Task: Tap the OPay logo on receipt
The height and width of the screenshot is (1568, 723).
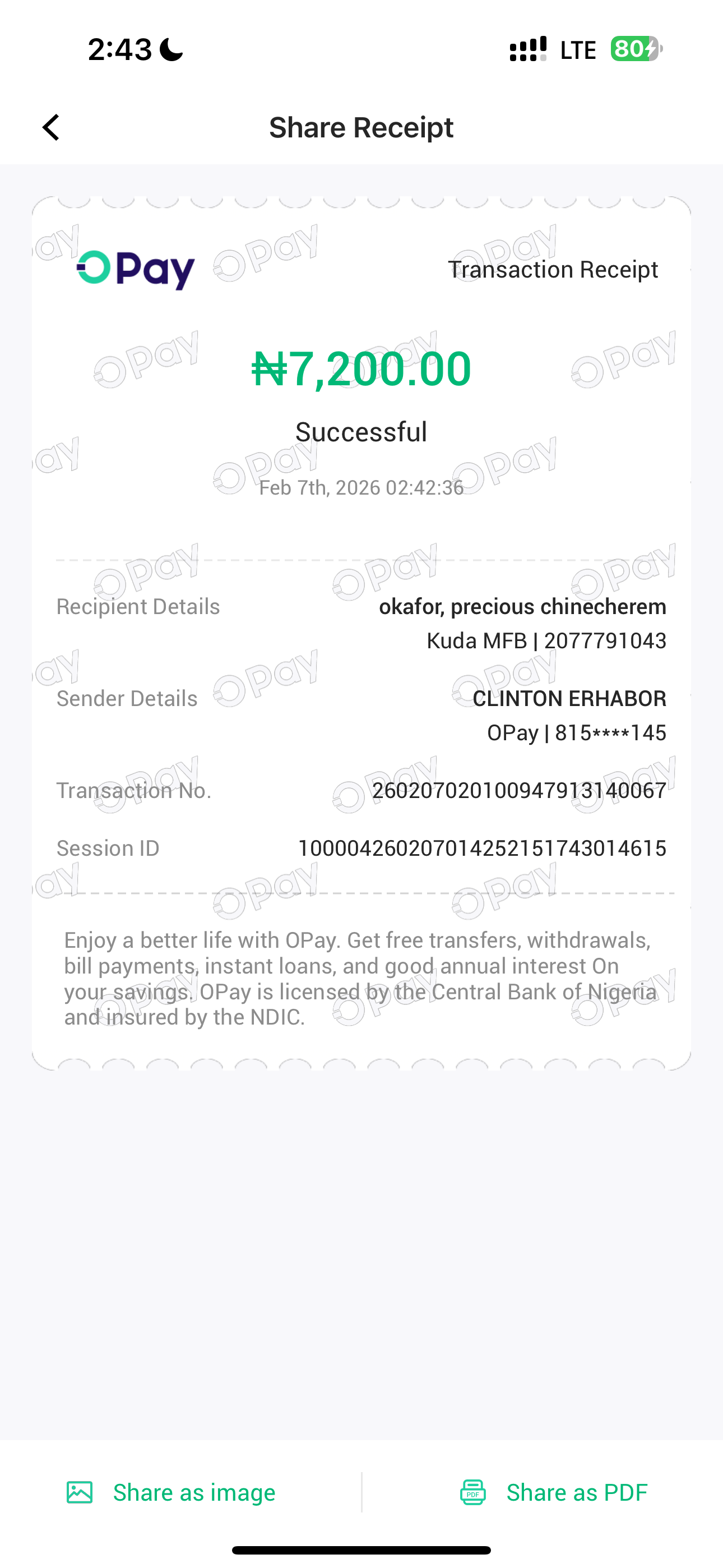Action: 136,269
